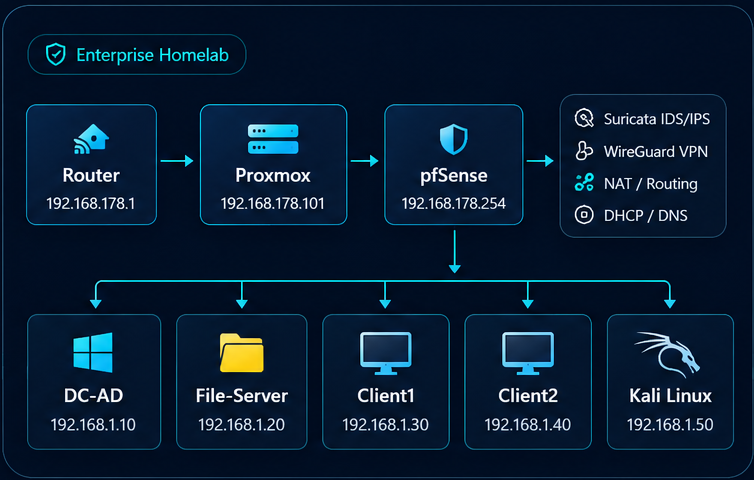The image size is (754, 480).
Task: Select the pfSense IP 192.168.178.254
Action: coord(453,203)
